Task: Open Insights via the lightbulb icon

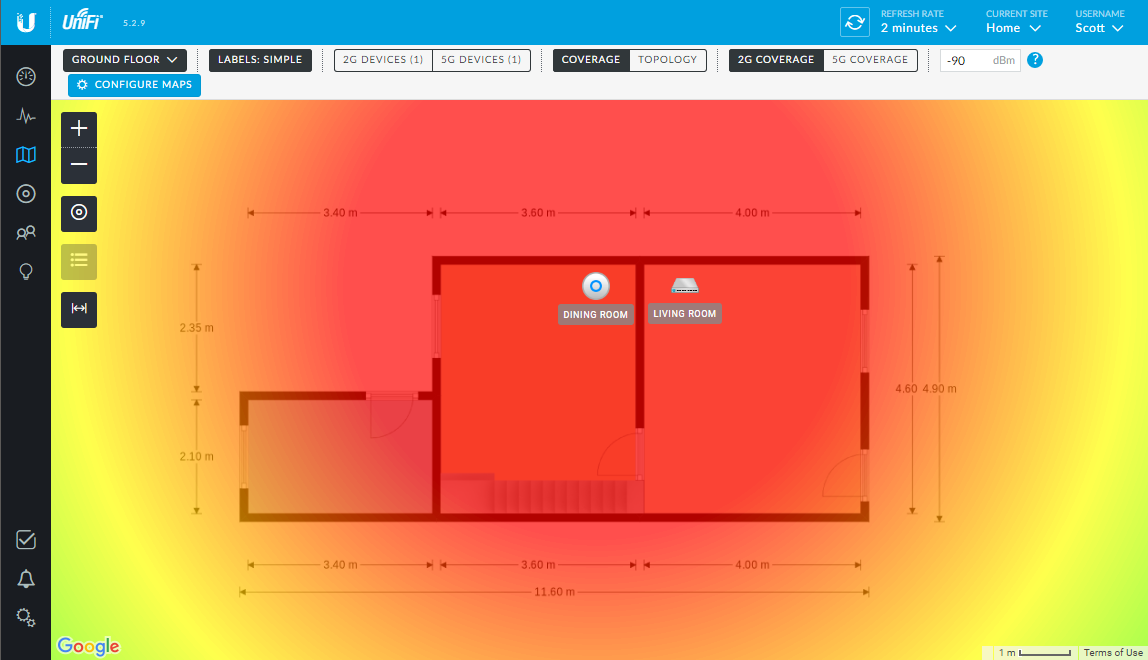Action: (26, 271)
